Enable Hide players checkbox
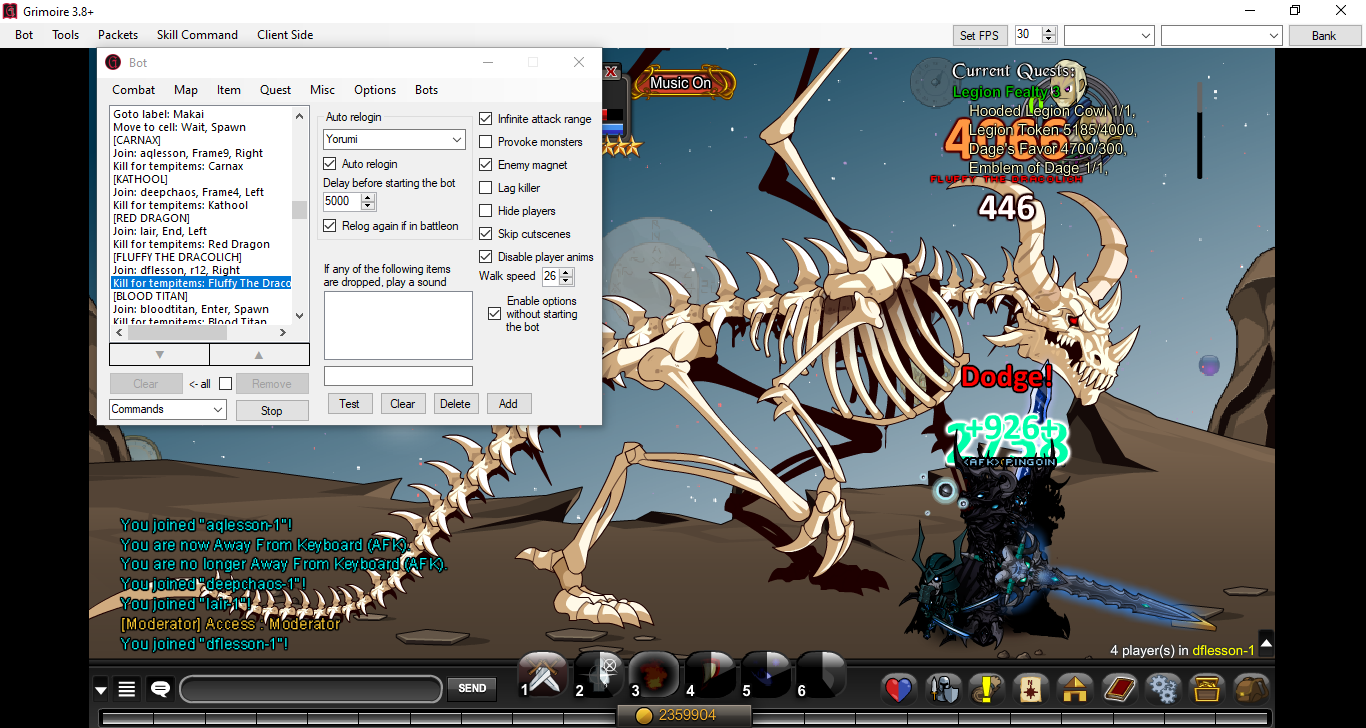Image resolution: width=1366 pixels, height=728 pixels. coord(486,211)
